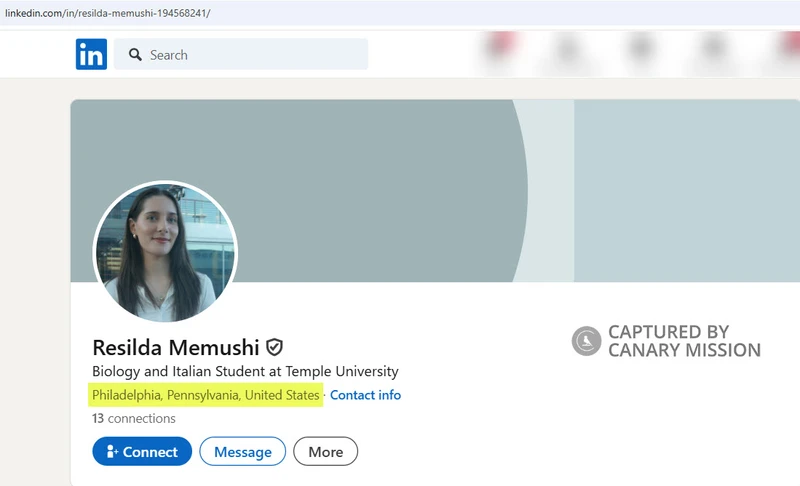
Task: Click the profile cover banner image
Action: click(x=435, y=191)
